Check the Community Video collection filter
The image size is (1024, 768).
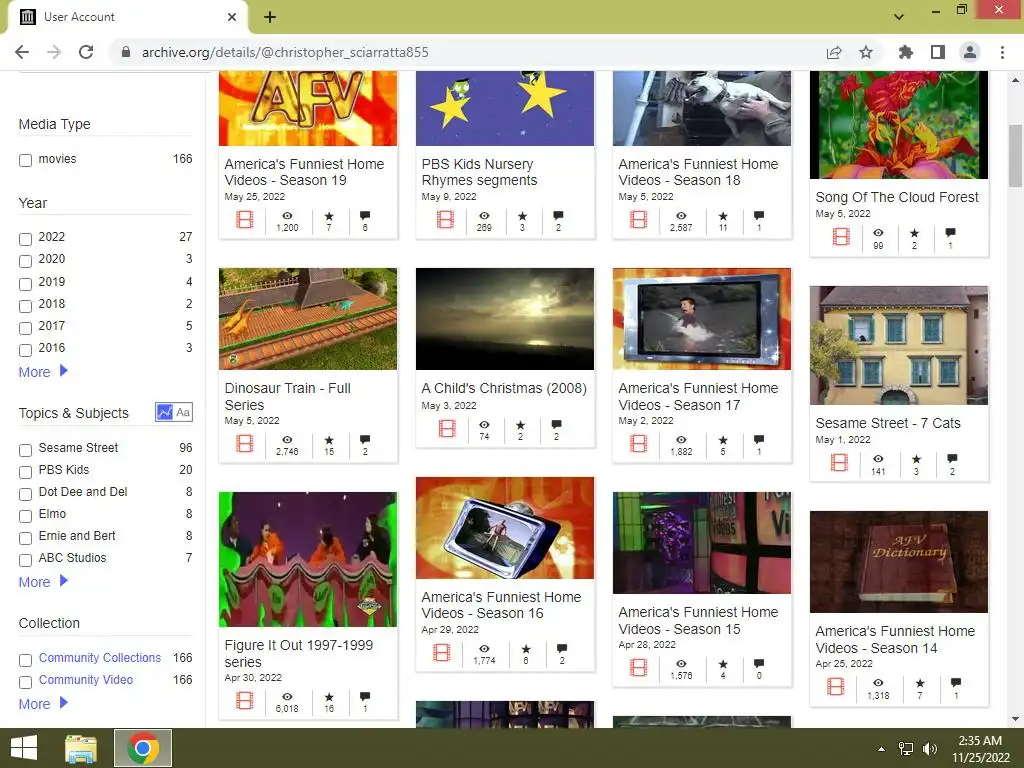25,682
